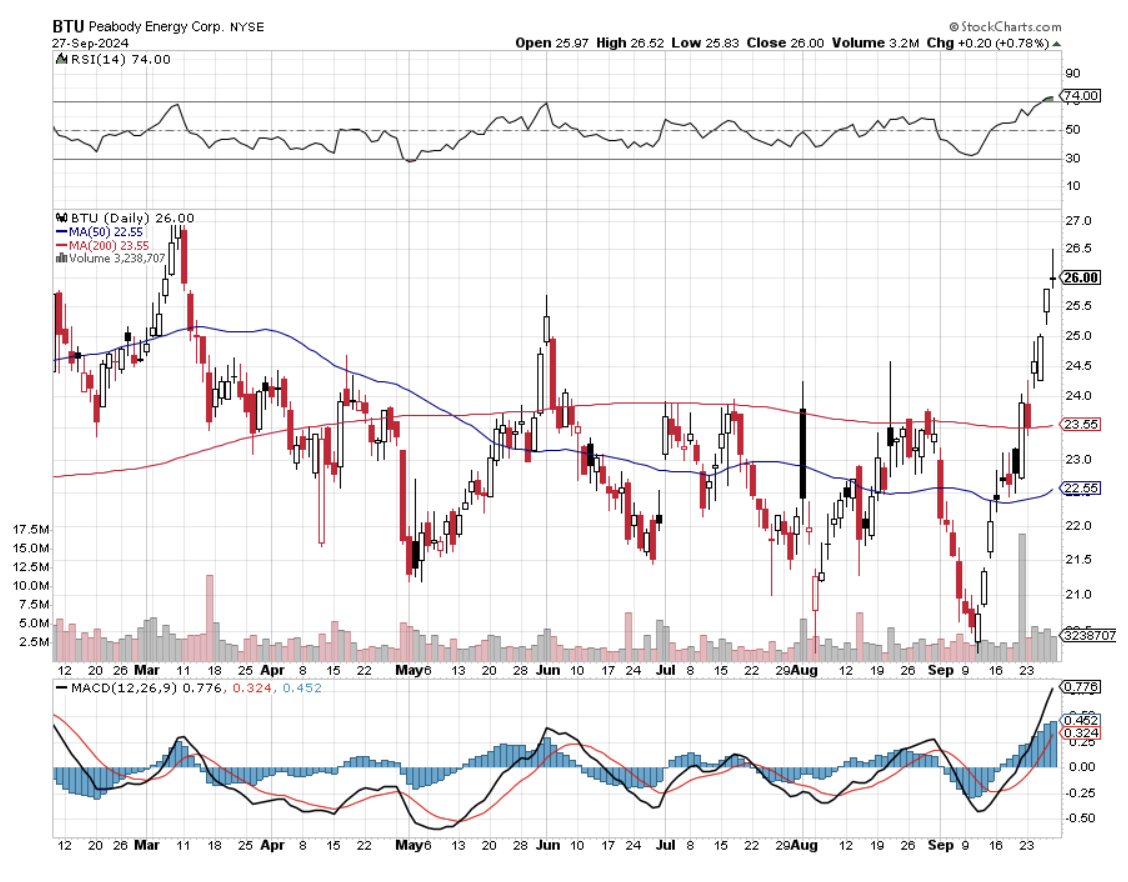Click the latest candlestick at the chart's right edge
Image resolution: width=1128 pixels, height=882 pixels.
(x=1053, y=277)
